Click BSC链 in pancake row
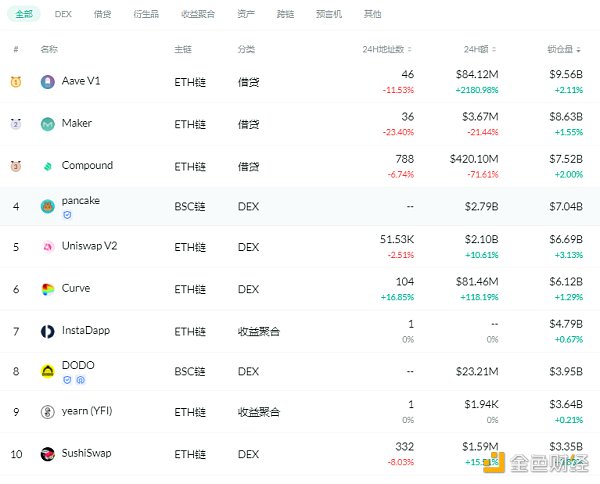The image size is (600, 484). 190,207
